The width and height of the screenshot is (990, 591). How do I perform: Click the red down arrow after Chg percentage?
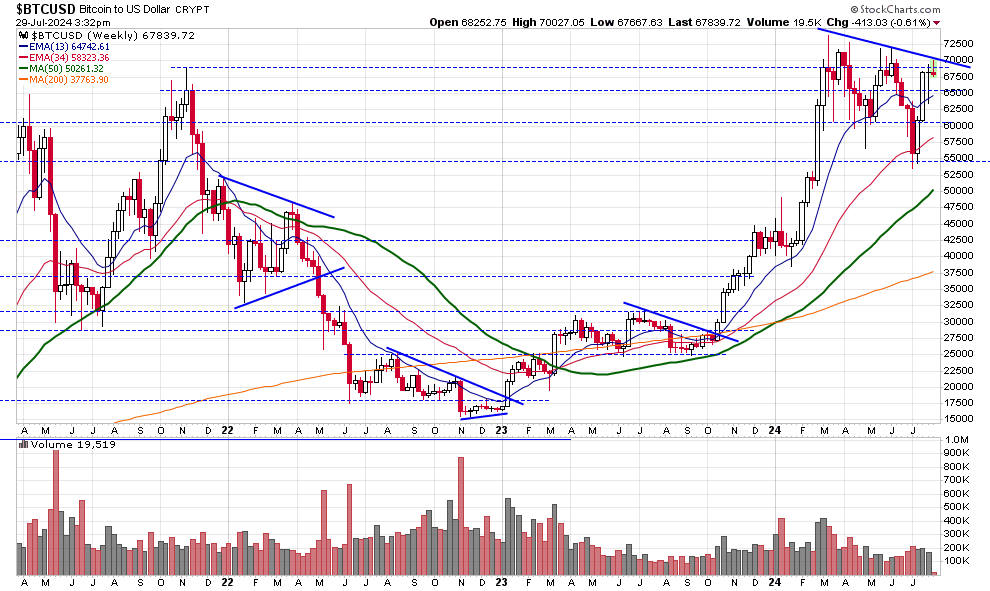pos(936,23)
